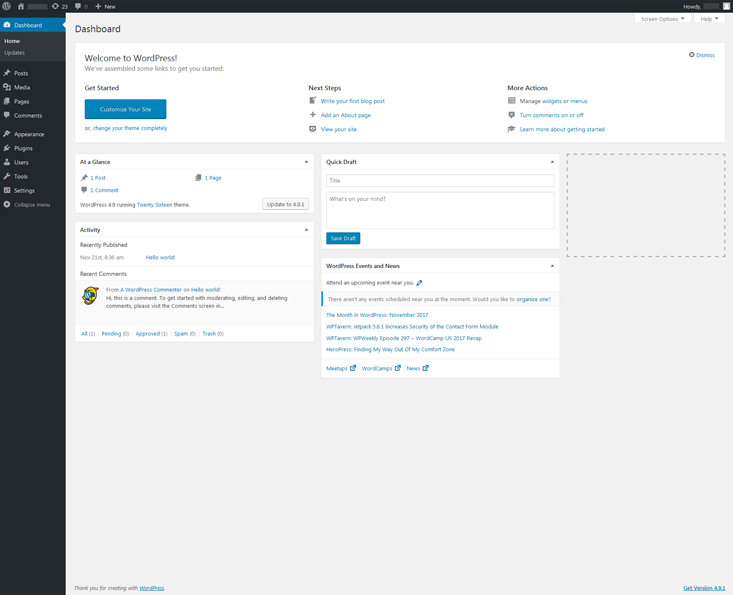This screenshot has height=595, width=733.
Task: Click View your site link
Action: tap(338, 129)
